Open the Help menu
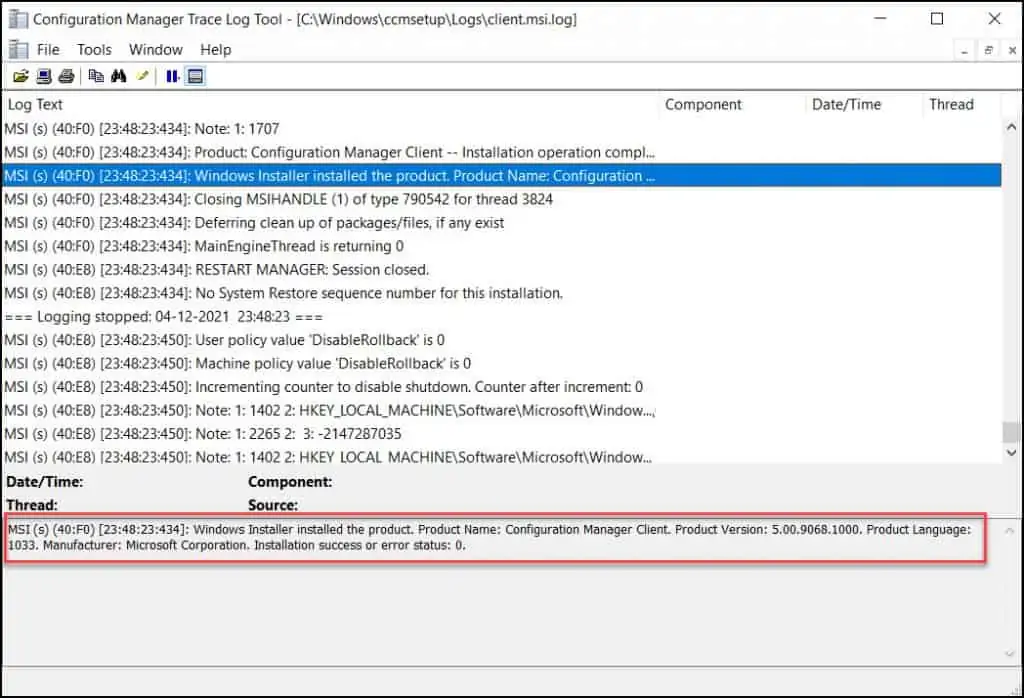 click(216, 50)
